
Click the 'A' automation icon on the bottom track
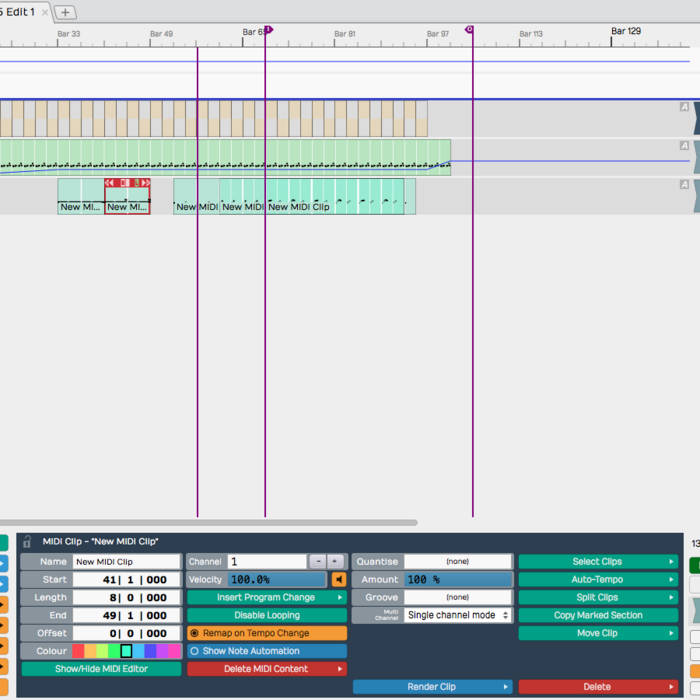tap(684, 185)
